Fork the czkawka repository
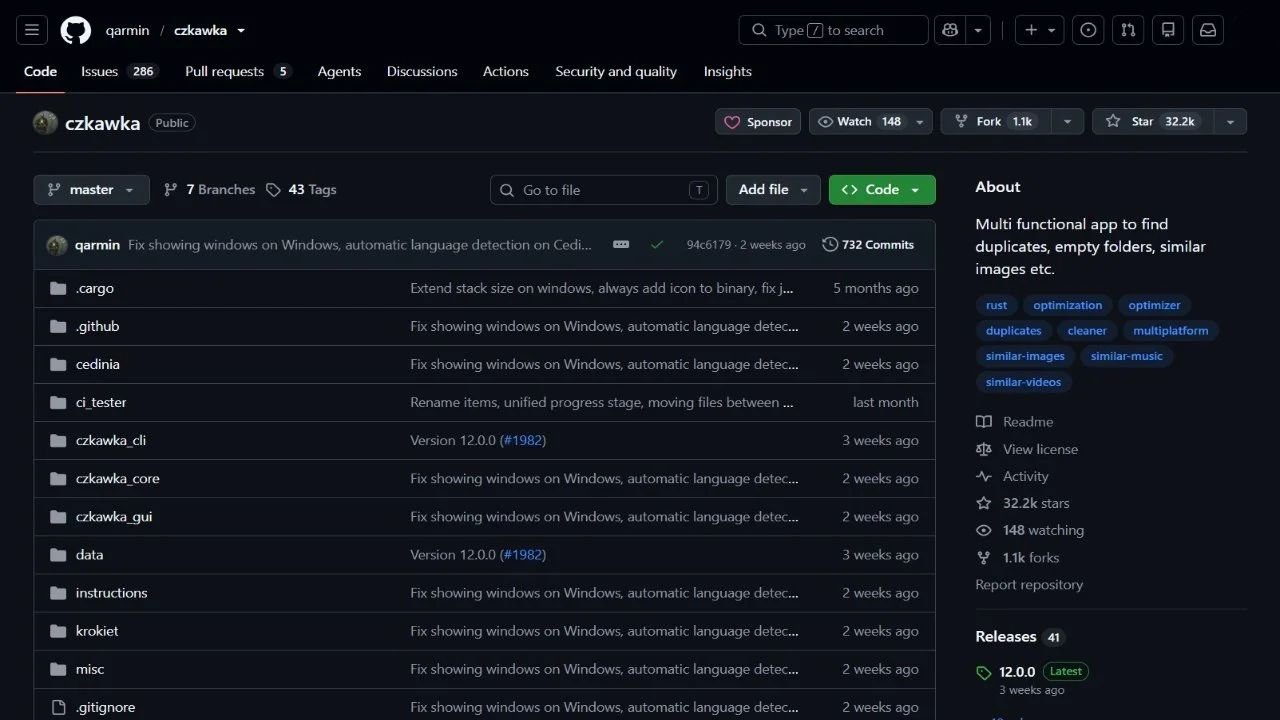This screenshot has height=720, width=1280. pos(996,122)
